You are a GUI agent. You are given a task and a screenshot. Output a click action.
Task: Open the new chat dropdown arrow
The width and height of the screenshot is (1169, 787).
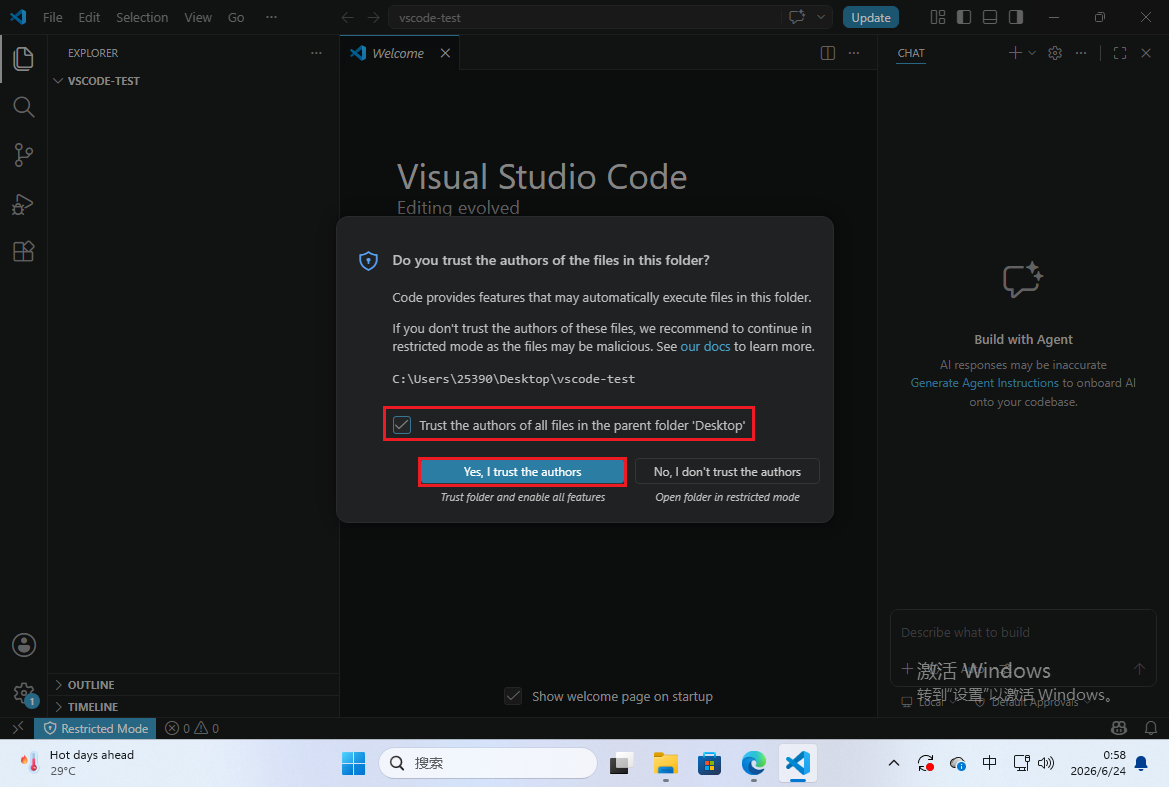click(1032, 53)
